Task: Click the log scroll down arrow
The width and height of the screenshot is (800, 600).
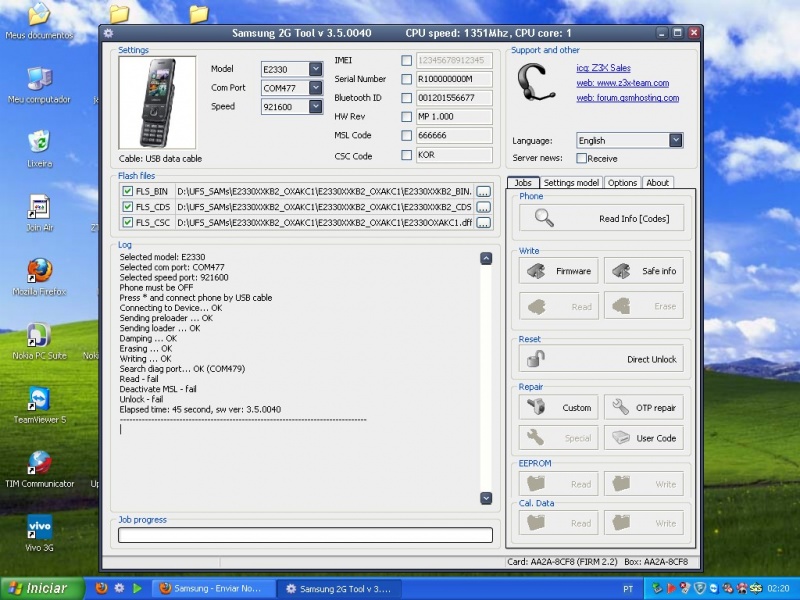Action: pos(486,498)
